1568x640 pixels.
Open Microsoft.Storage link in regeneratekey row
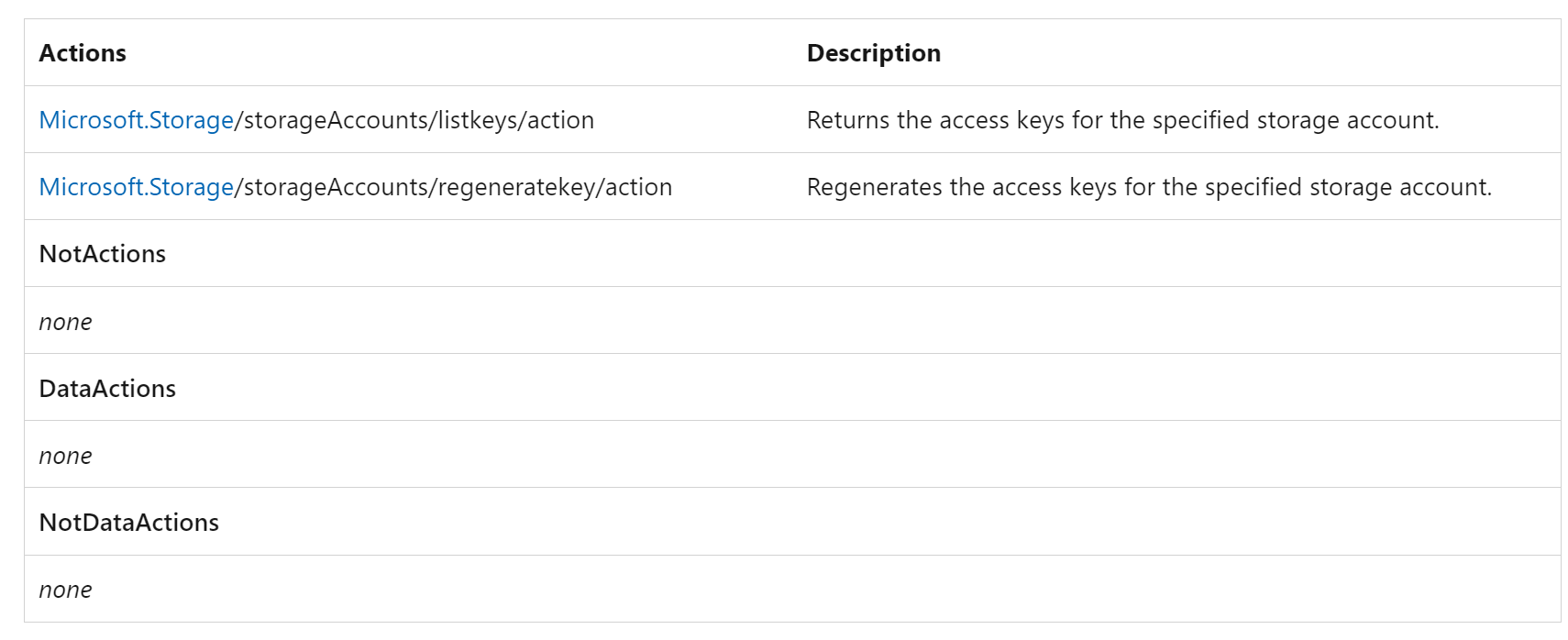pyautogui.click(x=136, y=187)
